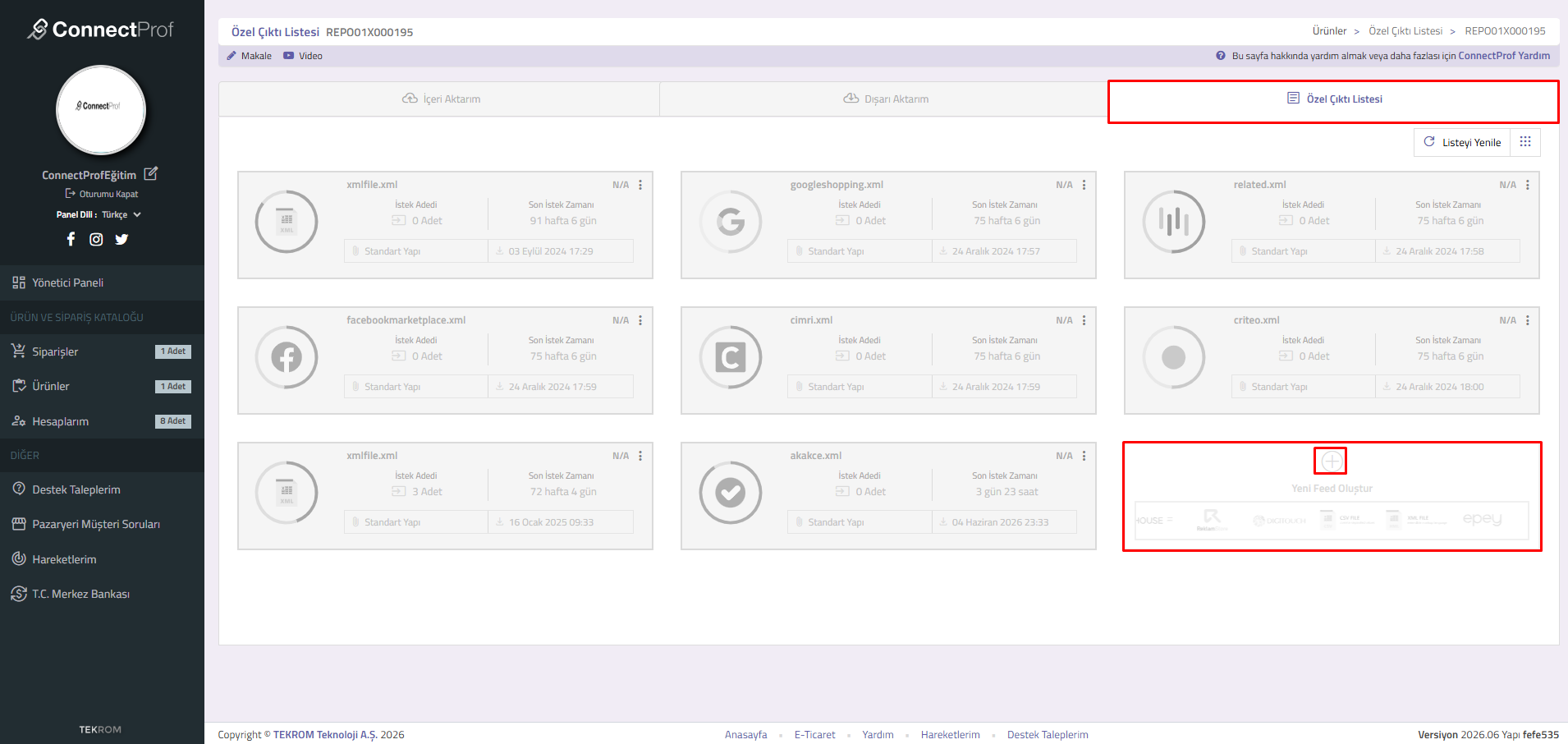Viewport: 1568px width, 744px height.
Task: Open Hareketlerim footer link
Action: (950, 735)
